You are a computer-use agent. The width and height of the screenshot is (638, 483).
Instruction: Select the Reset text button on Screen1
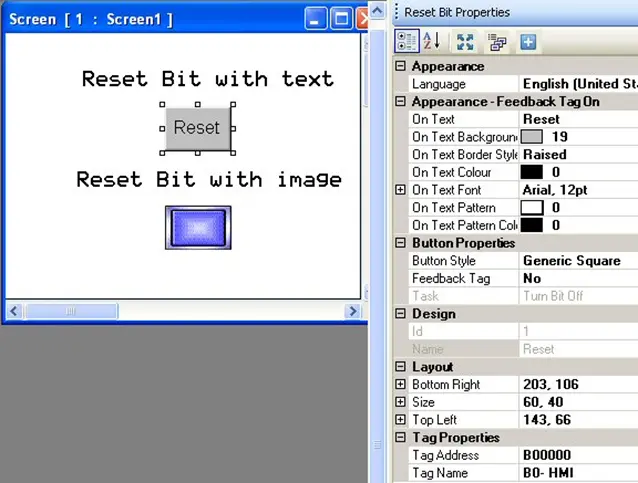198,128
